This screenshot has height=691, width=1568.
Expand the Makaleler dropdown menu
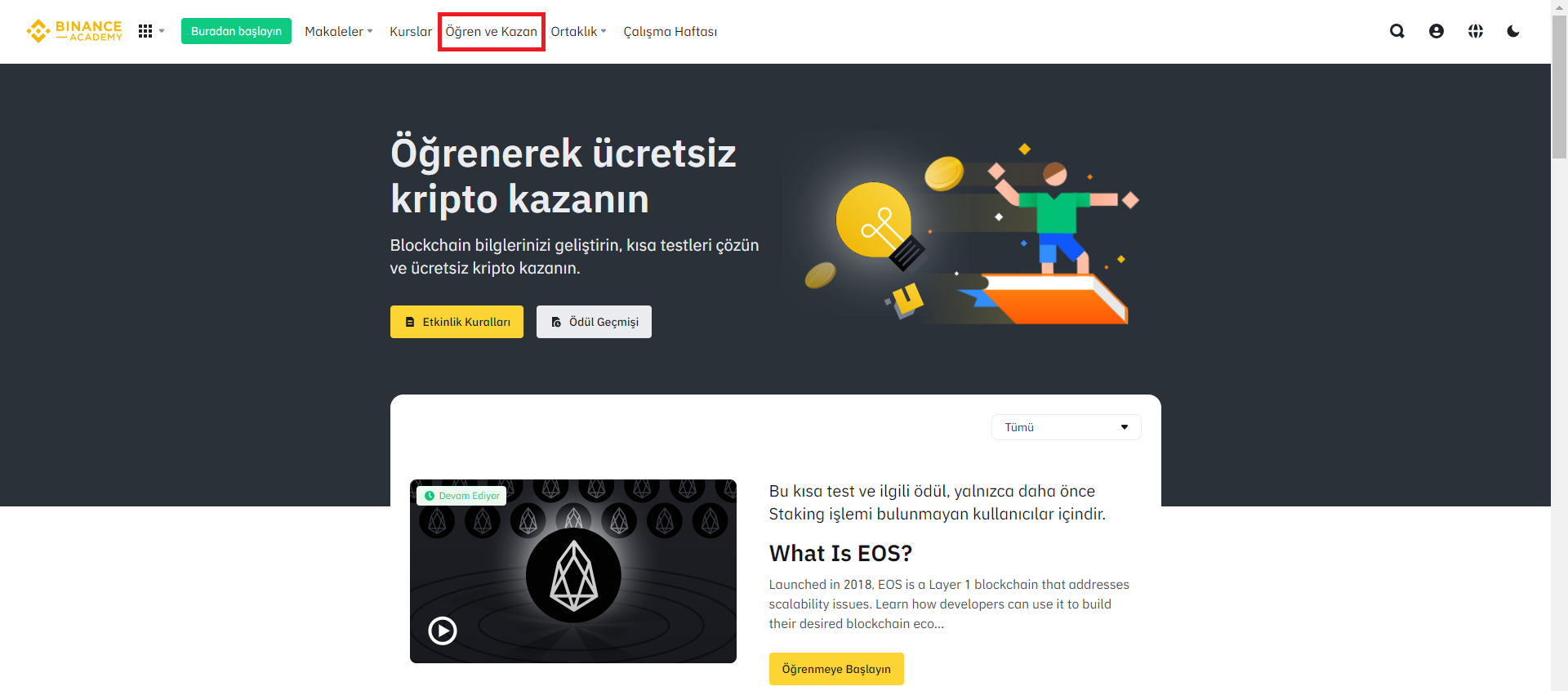(338, 31)
